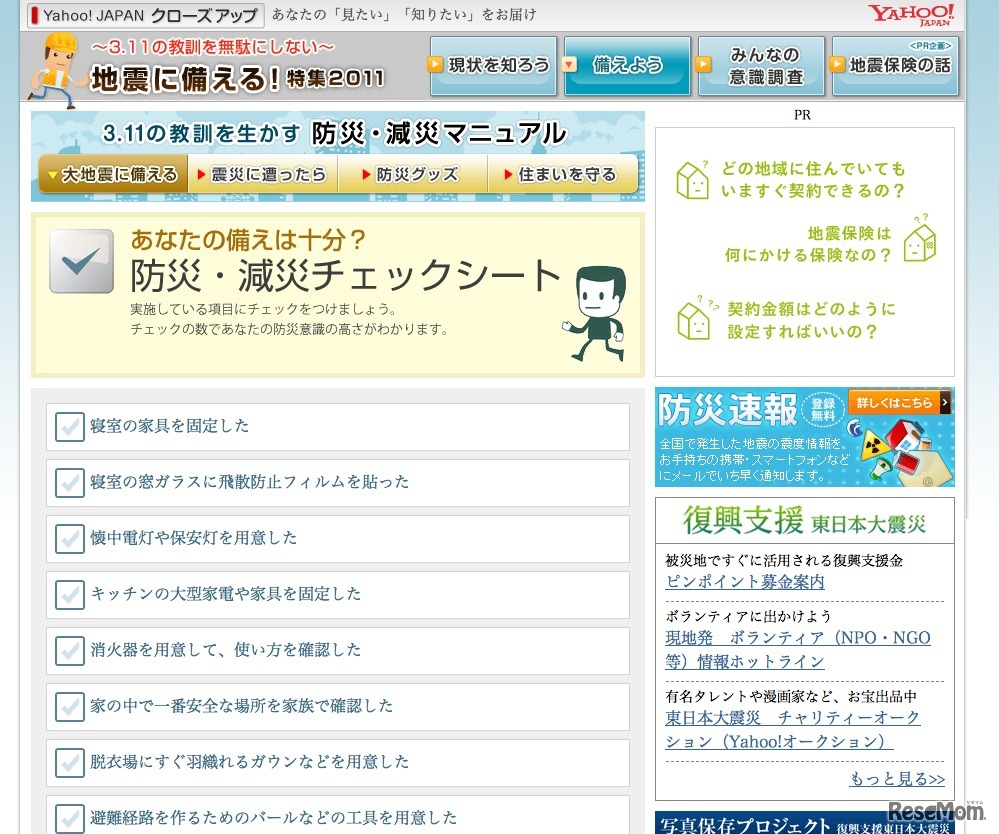This screenshot has width=999, height=834.
Task: Check 寝室の家具を固定した
Action: coord(69,426)
